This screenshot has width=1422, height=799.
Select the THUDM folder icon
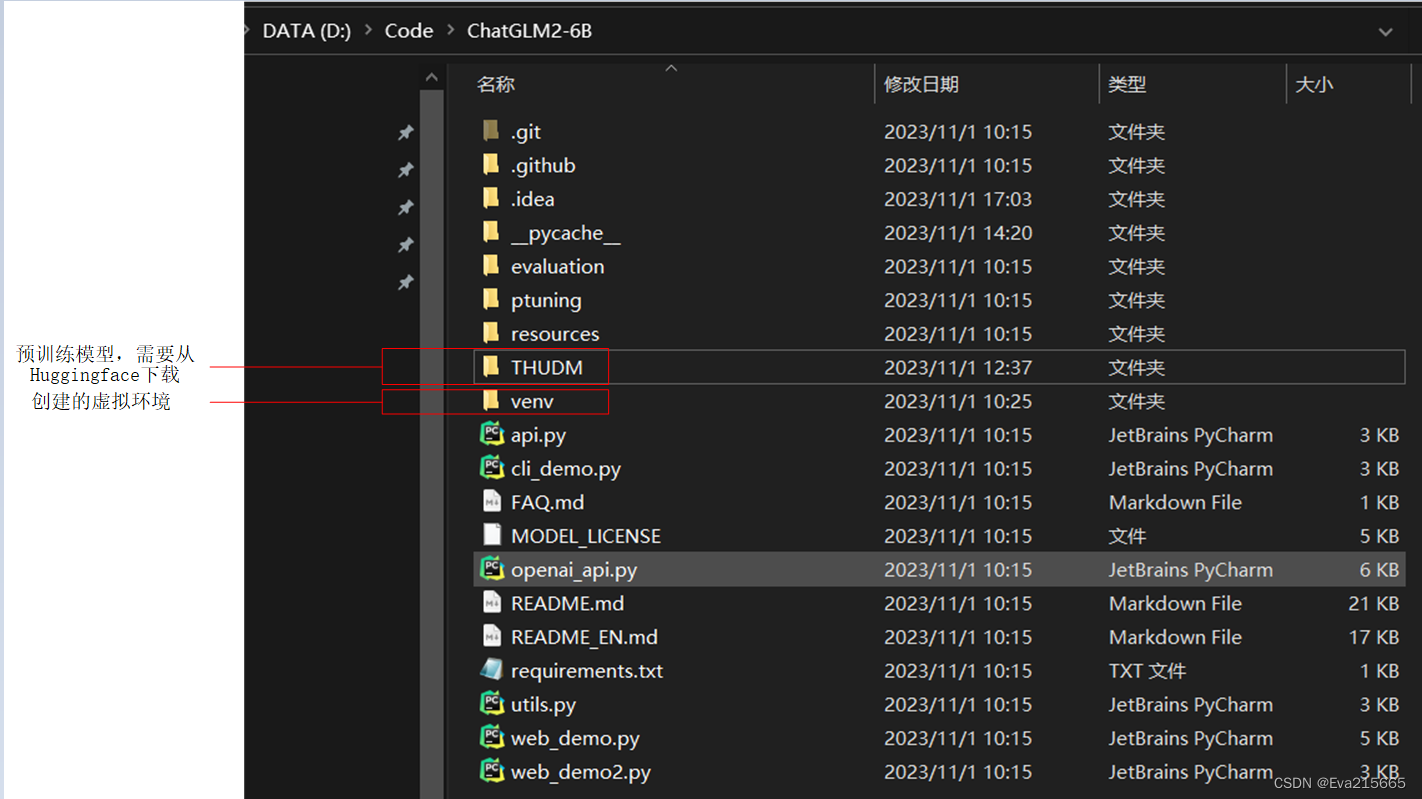click(491, 367)
